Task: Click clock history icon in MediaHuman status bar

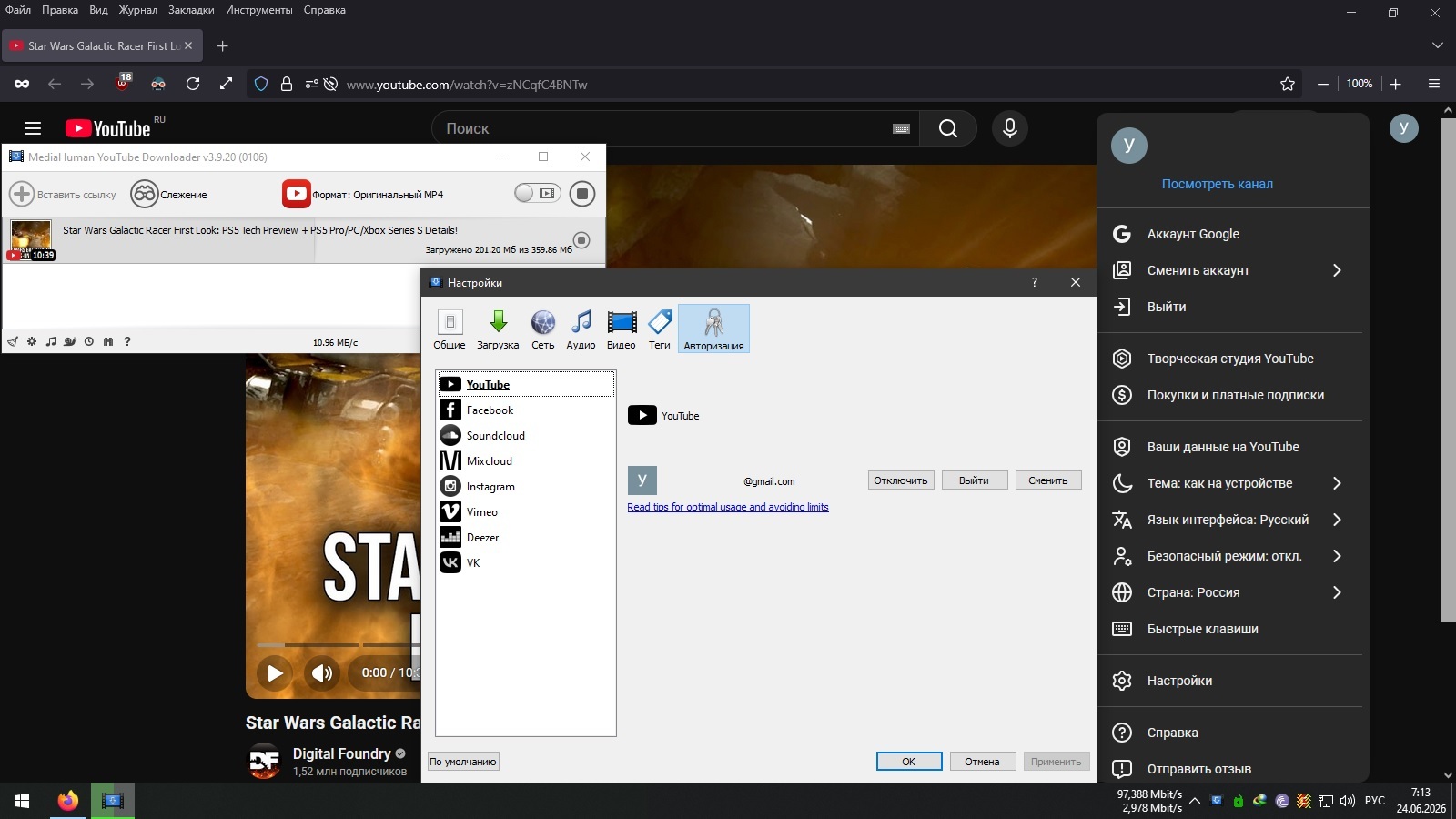Action: (x=89, y=342)
